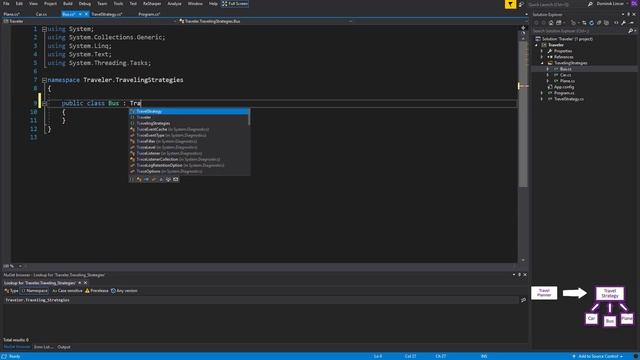Click the editor vertical scrollbar thumb
The image size is (640, 360).
coord(523,114)
